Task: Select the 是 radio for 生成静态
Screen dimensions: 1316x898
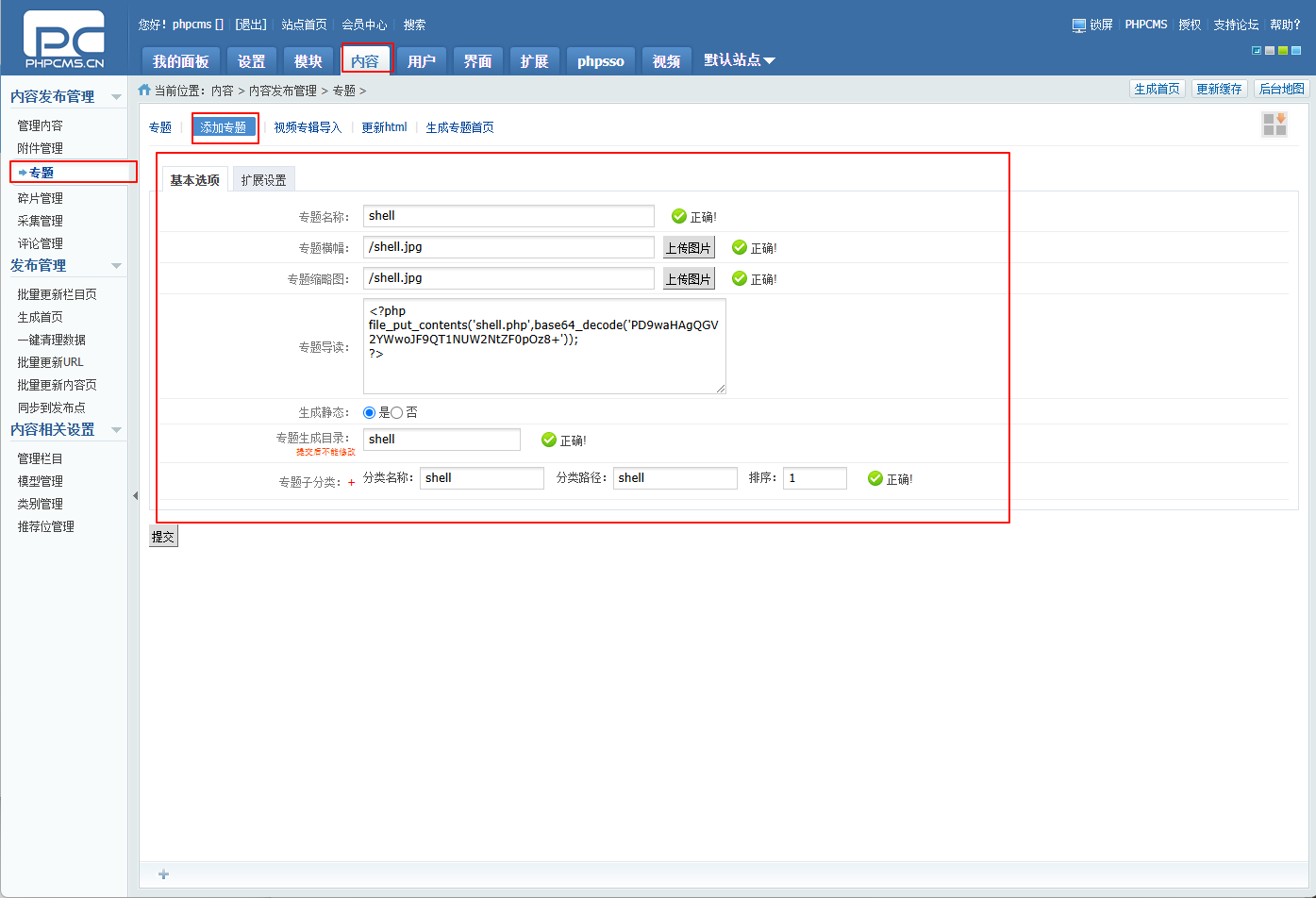Action: [x=370, y=412]
